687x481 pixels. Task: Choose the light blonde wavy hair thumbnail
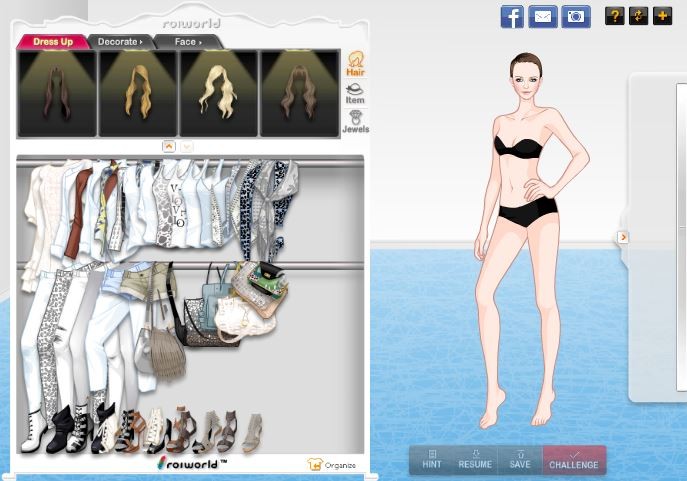click(219, 93)
